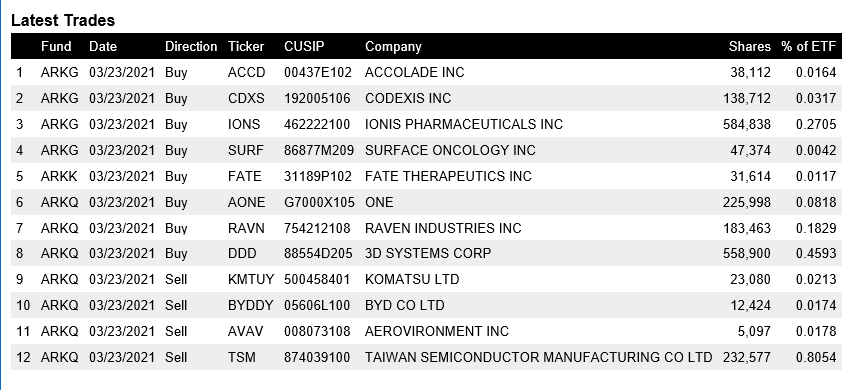Select the ACCD ticker cell
866x390 pixels.
coord(246,72)
